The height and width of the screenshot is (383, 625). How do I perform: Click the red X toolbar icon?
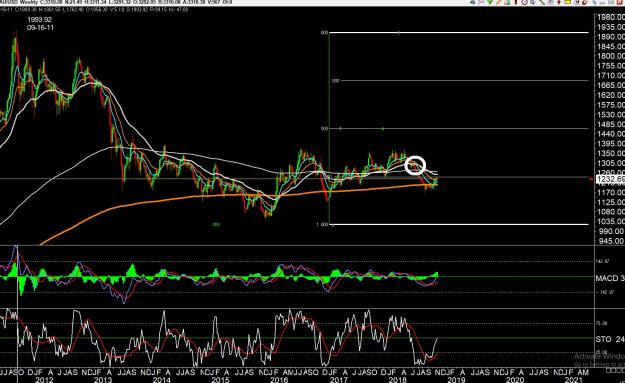pos(619,2)
